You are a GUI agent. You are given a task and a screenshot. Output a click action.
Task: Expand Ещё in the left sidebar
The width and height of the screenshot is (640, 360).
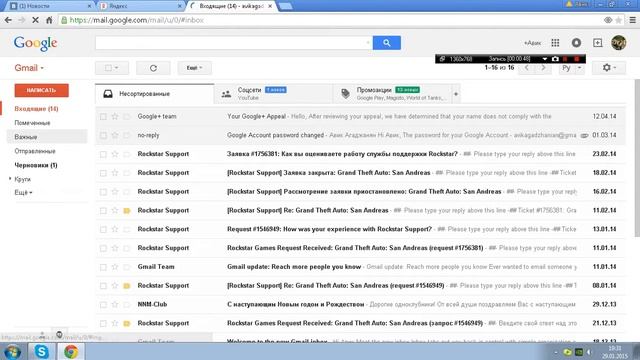[x=23, y=193]
